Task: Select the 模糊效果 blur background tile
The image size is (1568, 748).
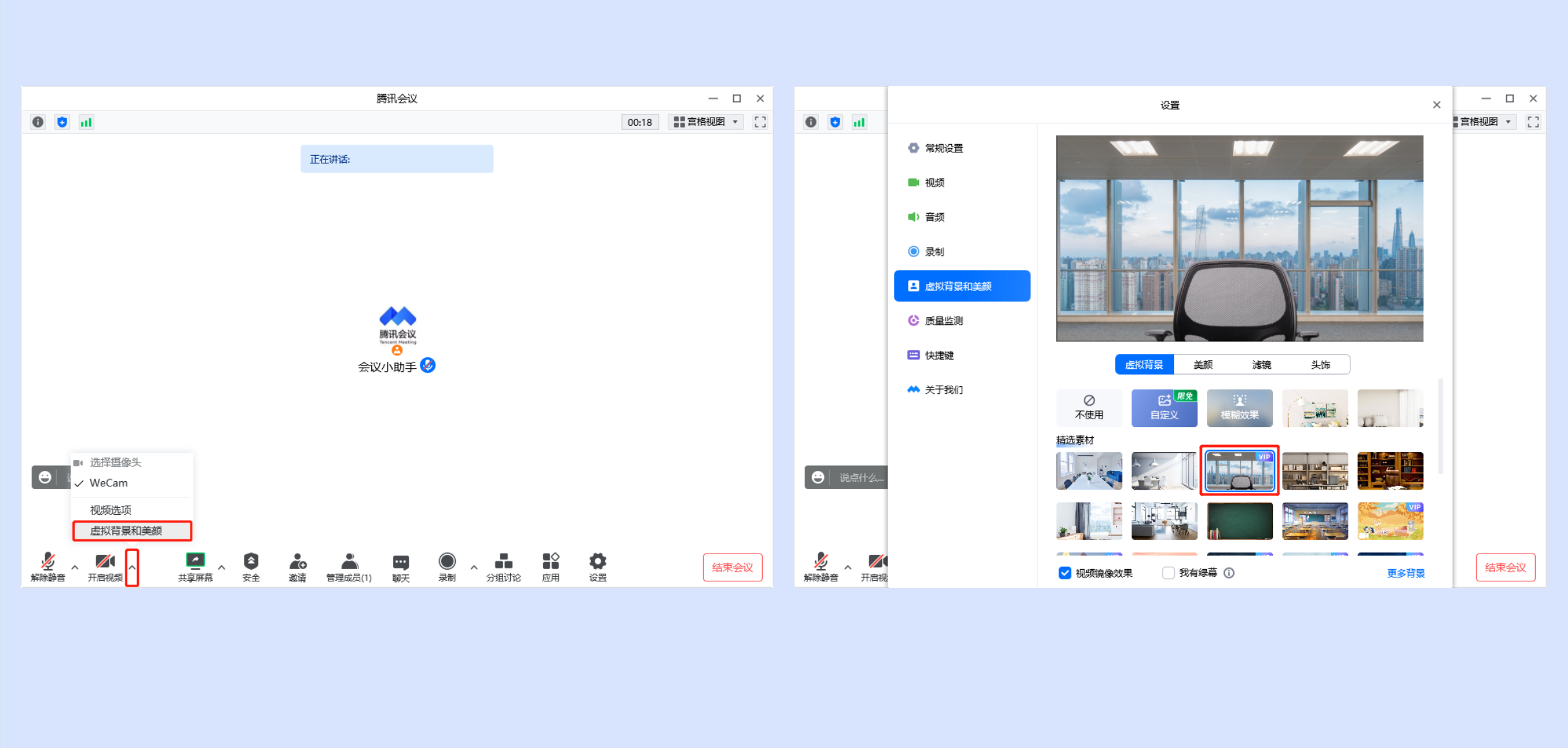Action: tap(1239, 408)
